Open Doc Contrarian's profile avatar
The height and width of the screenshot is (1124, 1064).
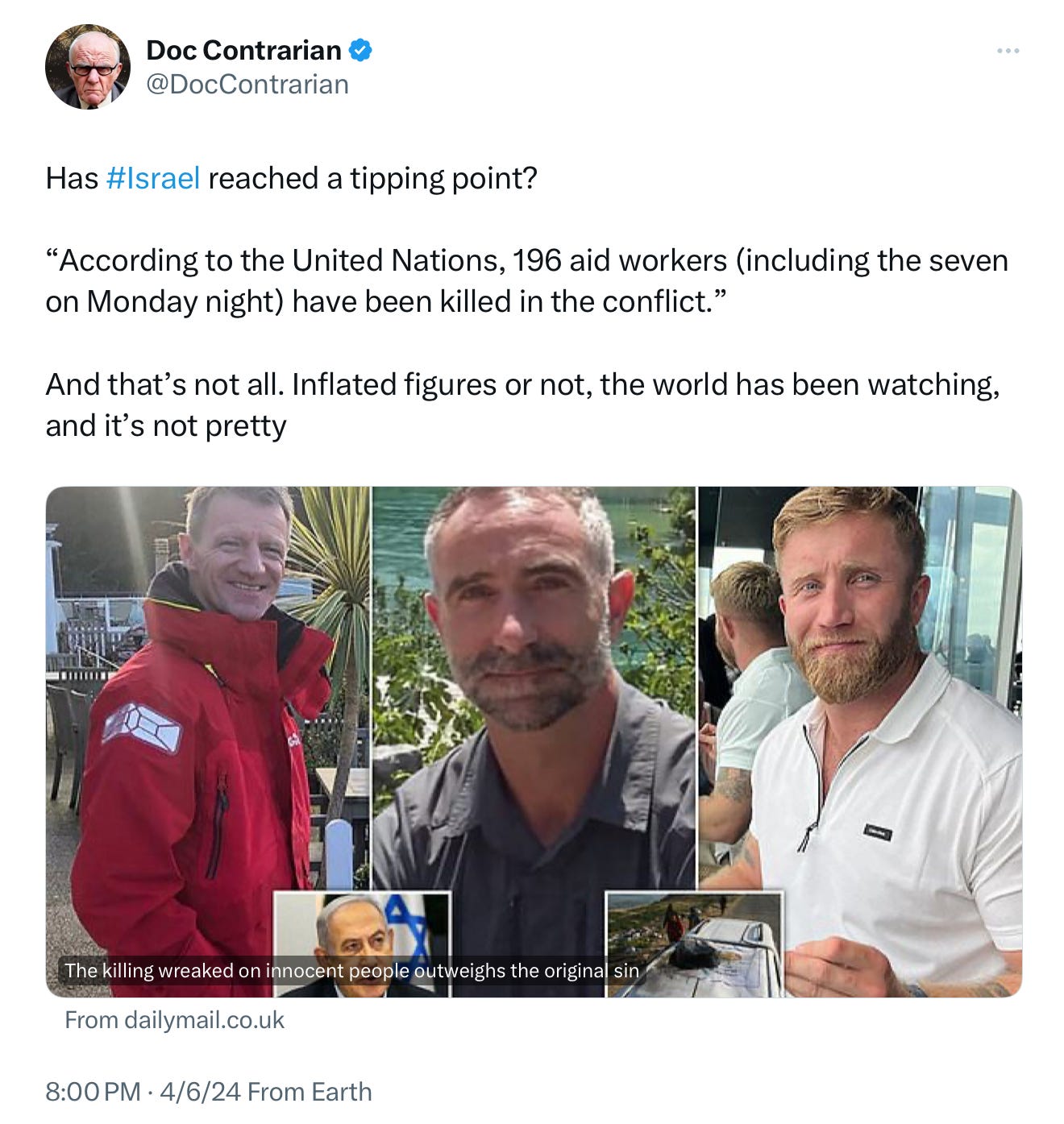[88, 67]
